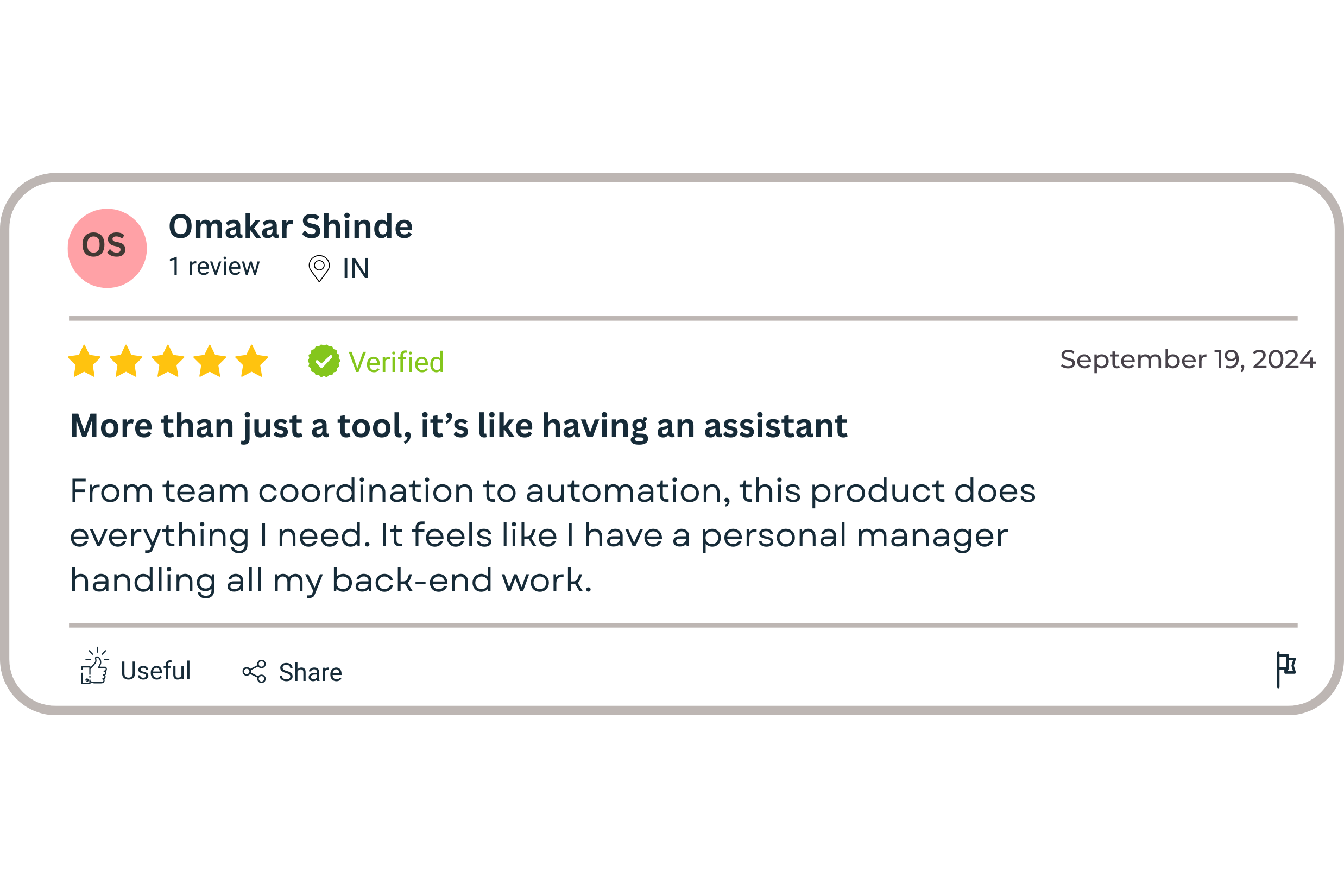
Task: Open the 1 review link
Action: [x=214, y=267]
